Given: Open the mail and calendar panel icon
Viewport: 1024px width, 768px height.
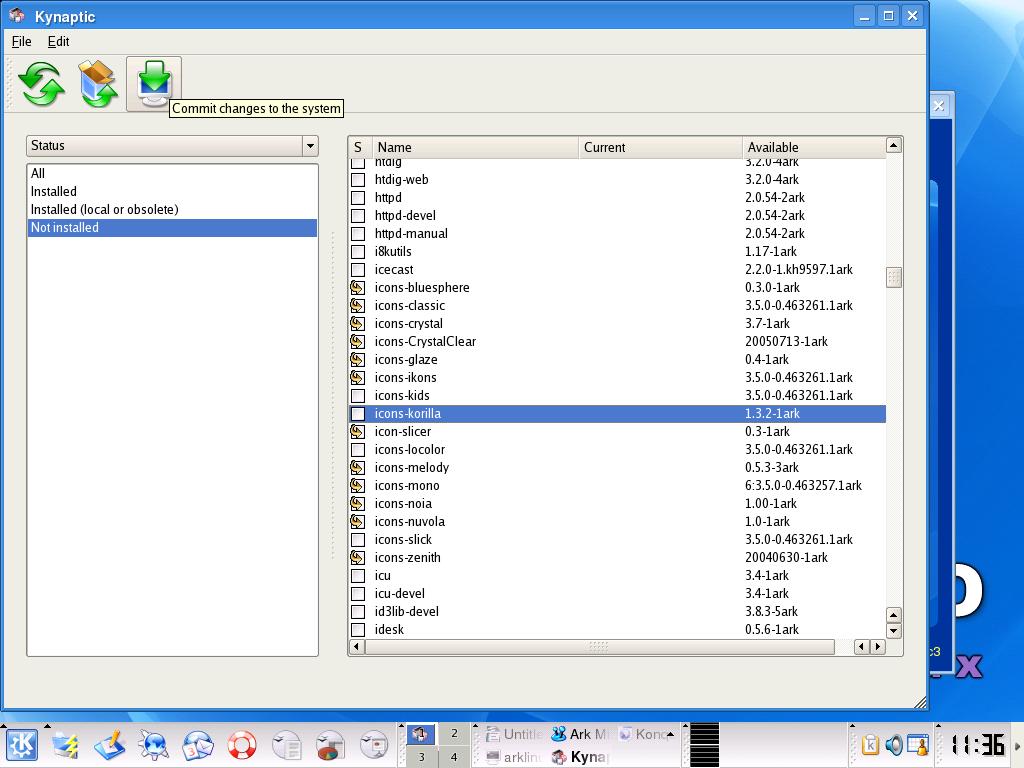Looking at the screenshot, I should tap(197, 745).
